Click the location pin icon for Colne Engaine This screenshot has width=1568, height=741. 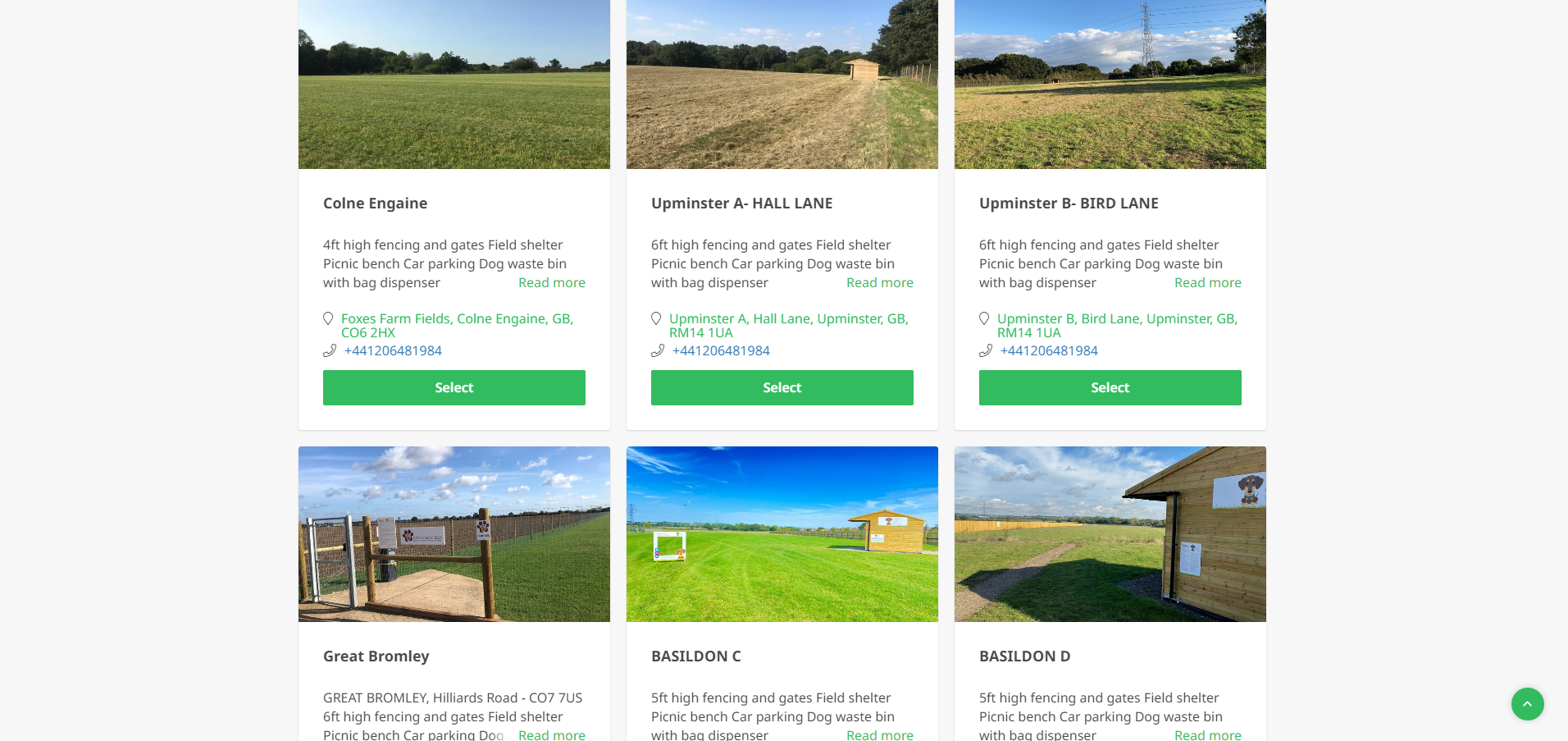point(328,318)
